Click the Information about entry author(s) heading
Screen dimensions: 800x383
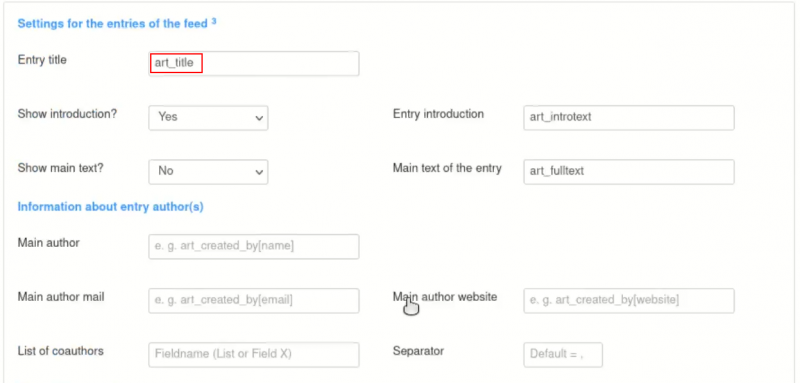[110, 207]
